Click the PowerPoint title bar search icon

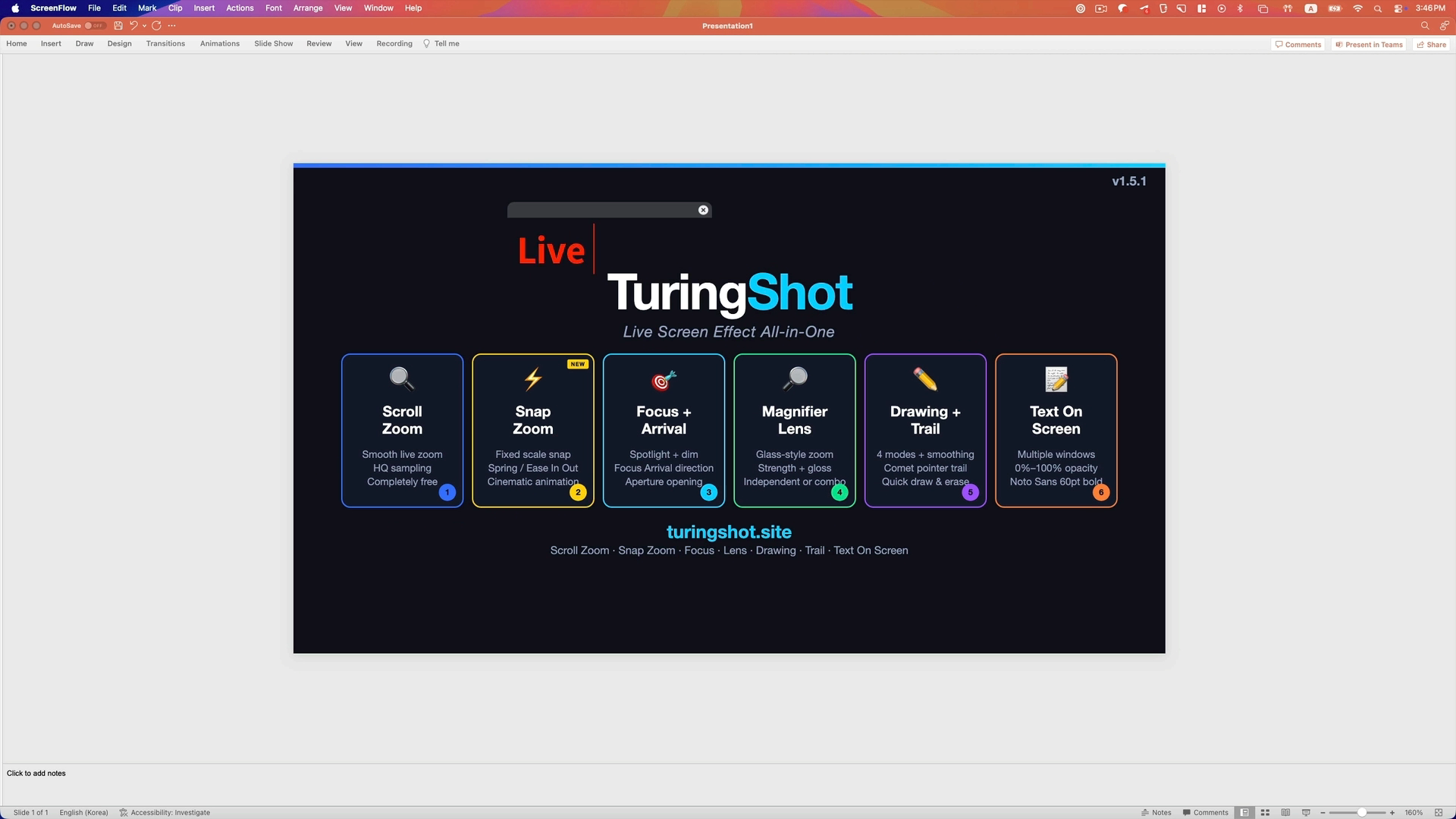click(1425, 26)
